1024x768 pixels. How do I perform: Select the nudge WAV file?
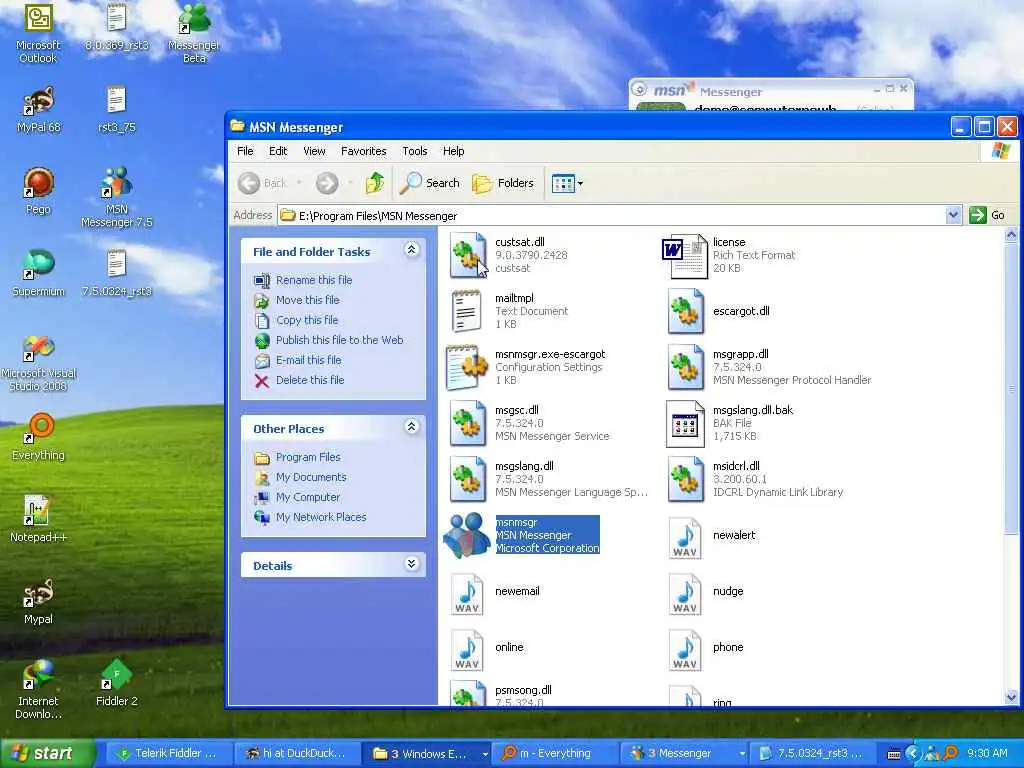(x=706, y=593)
